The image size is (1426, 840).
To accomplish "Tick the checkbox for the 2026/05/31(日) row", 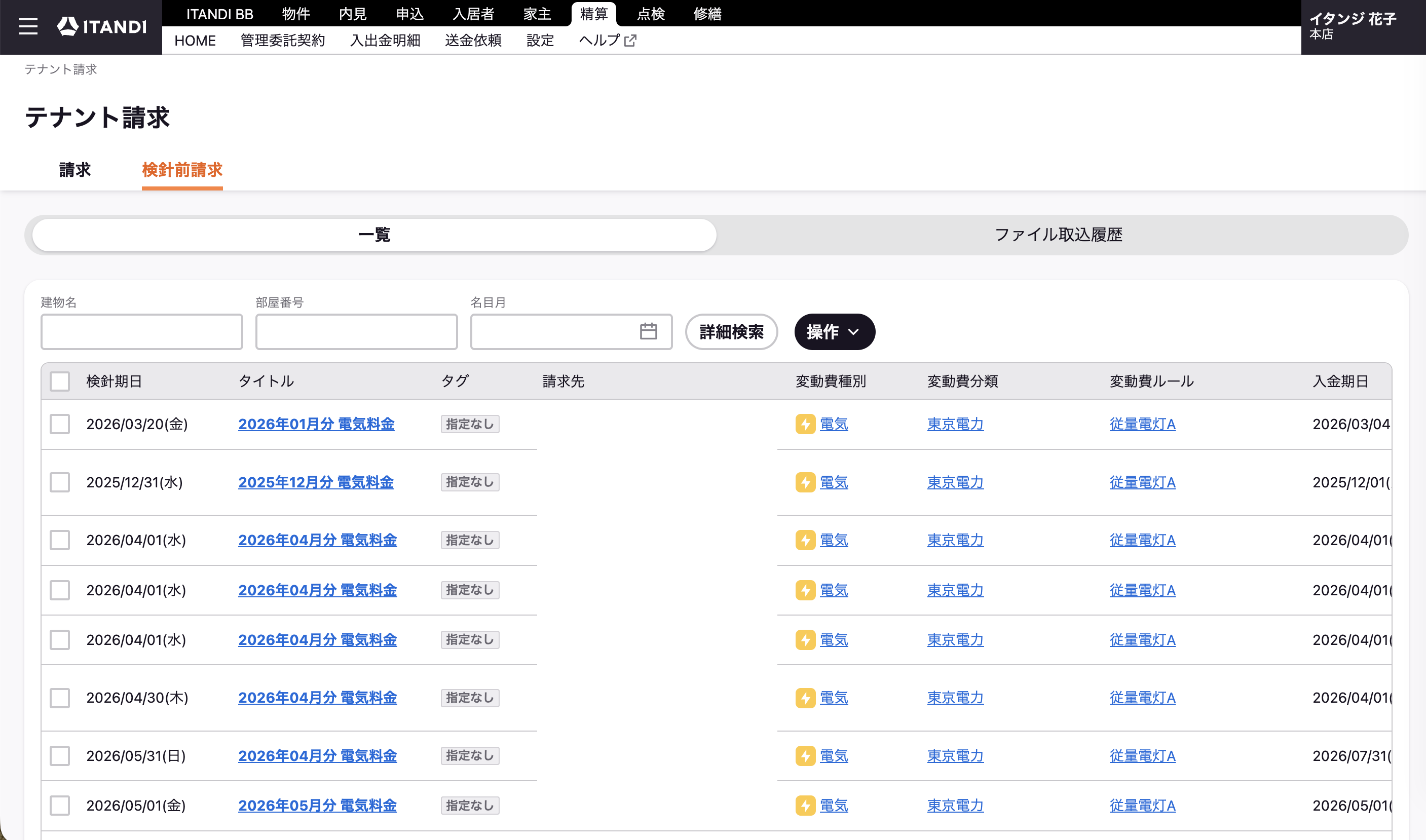I will click(x=59, y=756).
